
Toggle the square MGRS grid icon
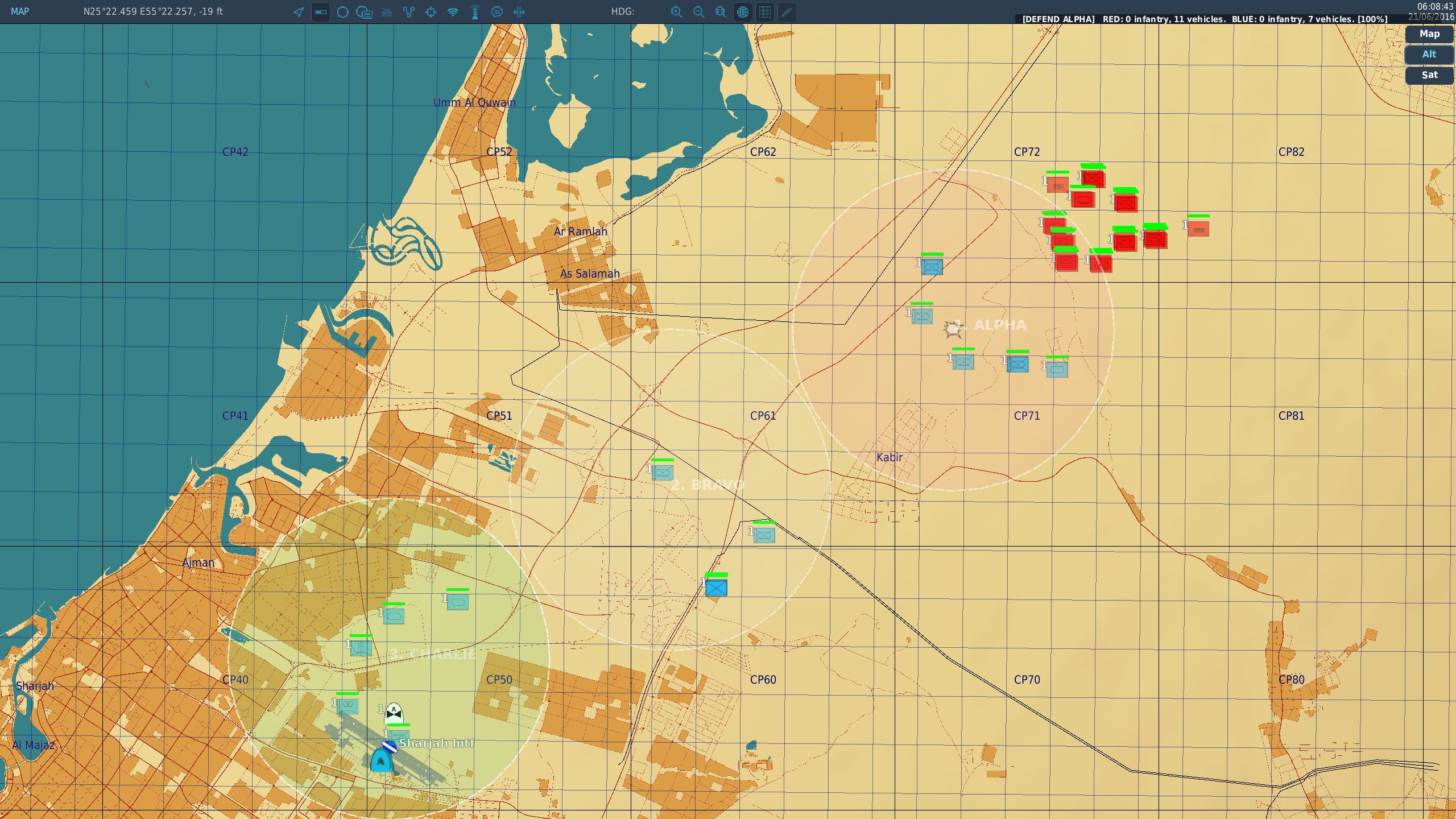(x=765, y=12)
